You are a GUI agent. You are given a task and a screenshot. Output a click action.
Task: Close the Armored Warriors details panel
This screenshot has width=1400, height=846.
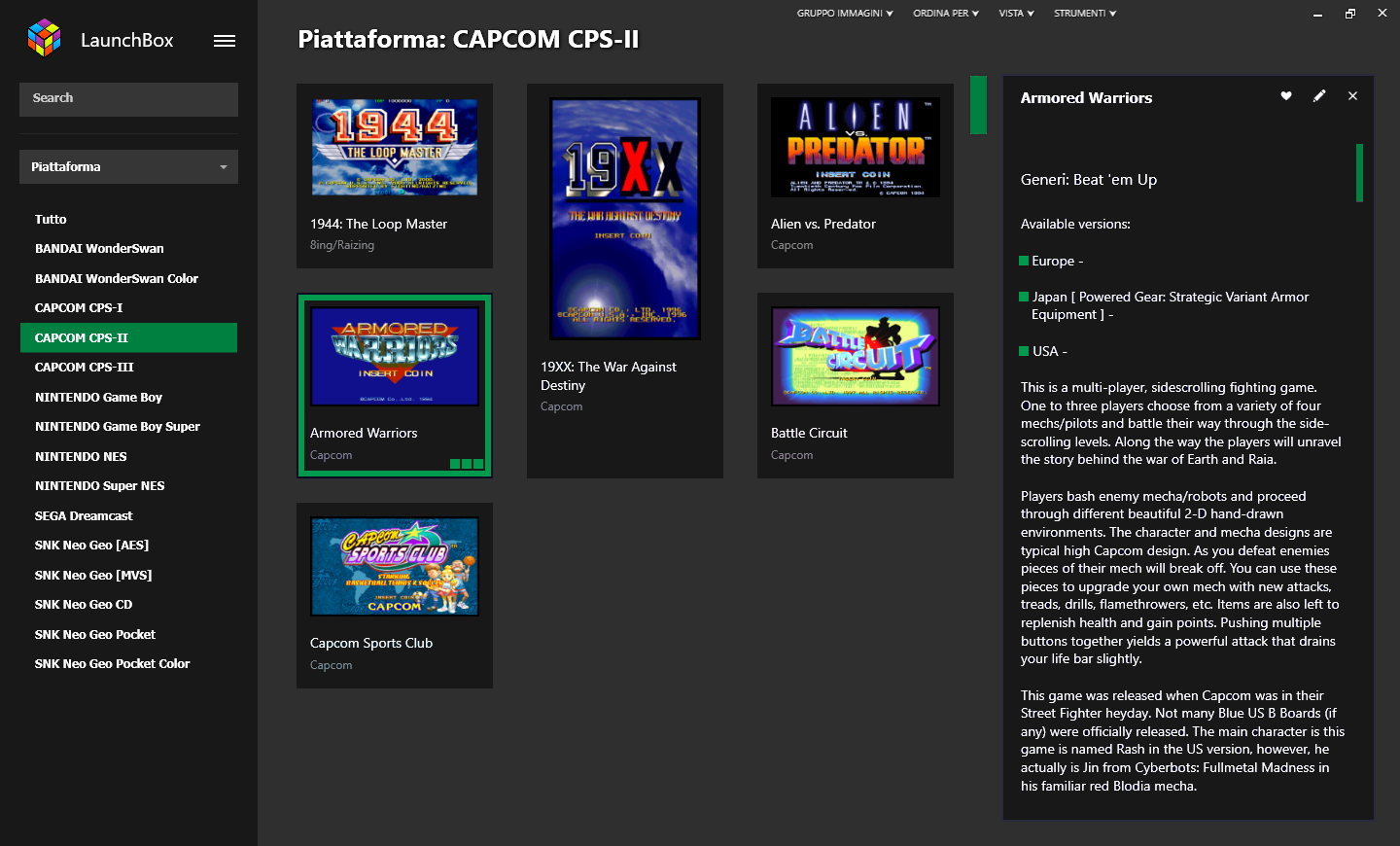coord(1352,95)
